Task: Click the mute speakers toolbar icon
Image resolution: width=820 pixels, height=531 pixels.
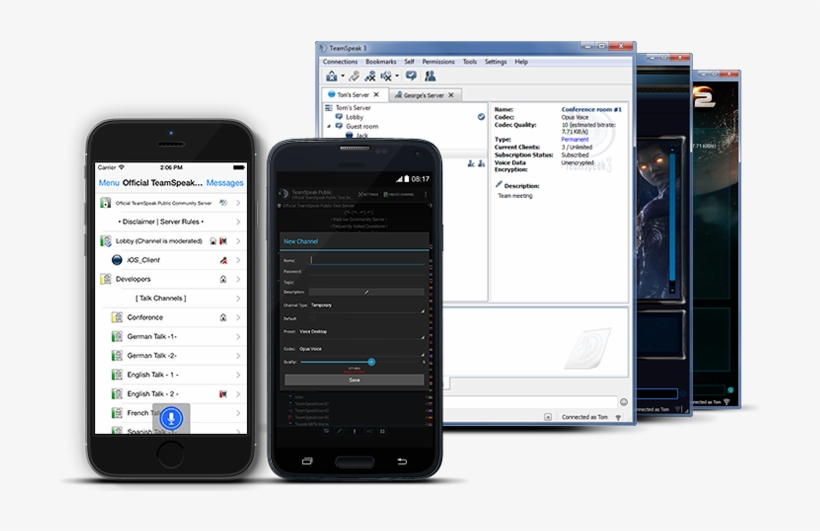Action: click(386, 76)
